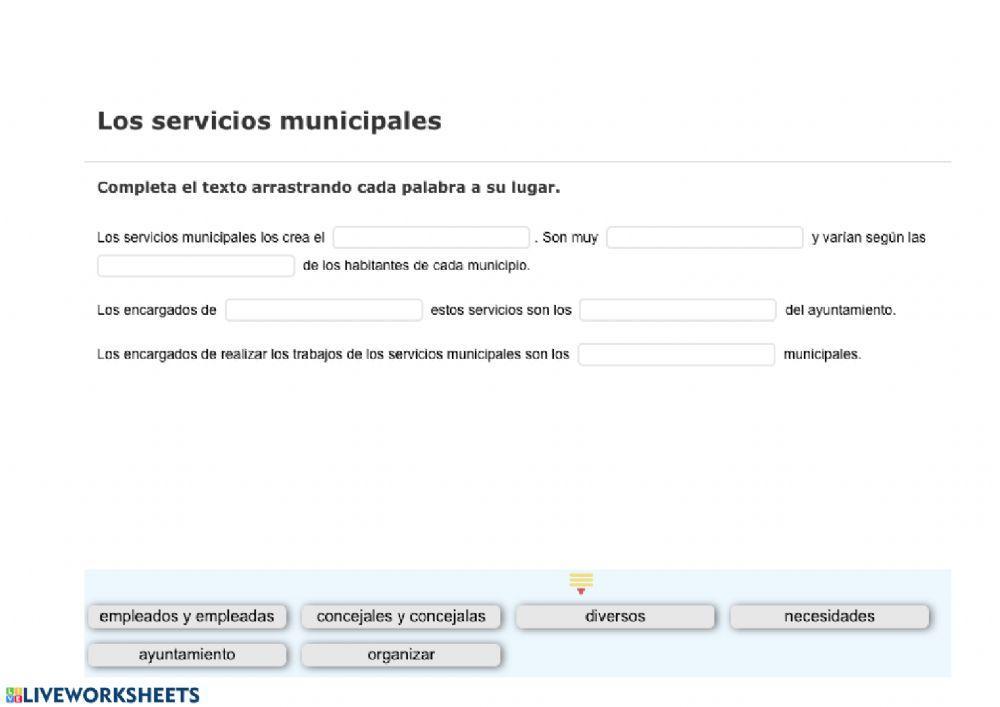This screenshot has width=1000, height=707.
Task: Click blank after 'Los encargados de'
Action: [x=324, y=310]
